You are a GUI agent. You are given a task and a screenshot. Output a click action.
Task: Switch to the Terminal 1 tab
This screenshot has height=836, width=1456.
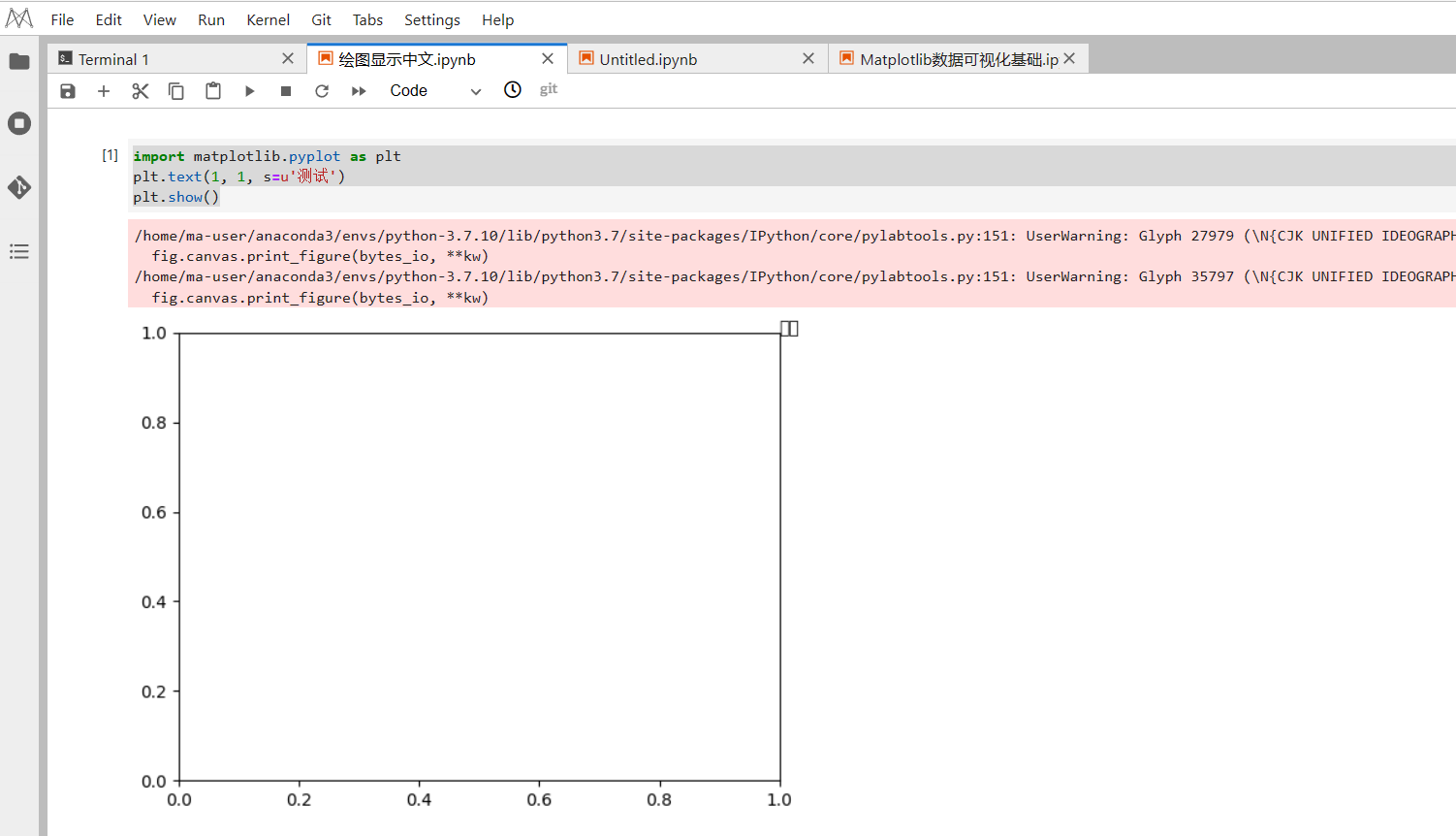(176, 59)
